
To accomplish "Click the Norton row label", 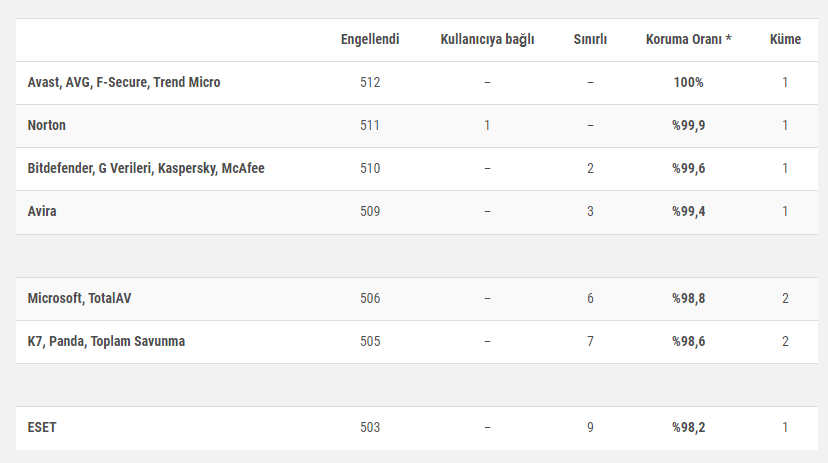I will click(47, 125).
